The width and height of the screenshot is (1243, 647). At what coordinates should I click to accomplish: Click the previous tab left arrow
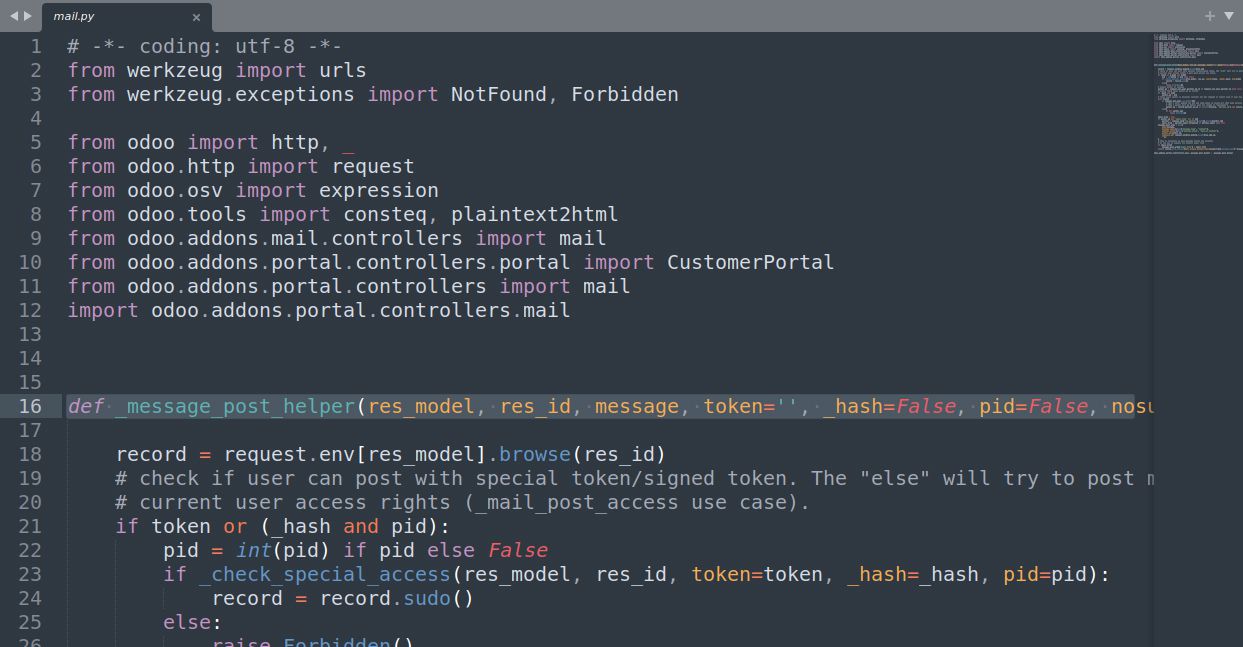(14, 16)
